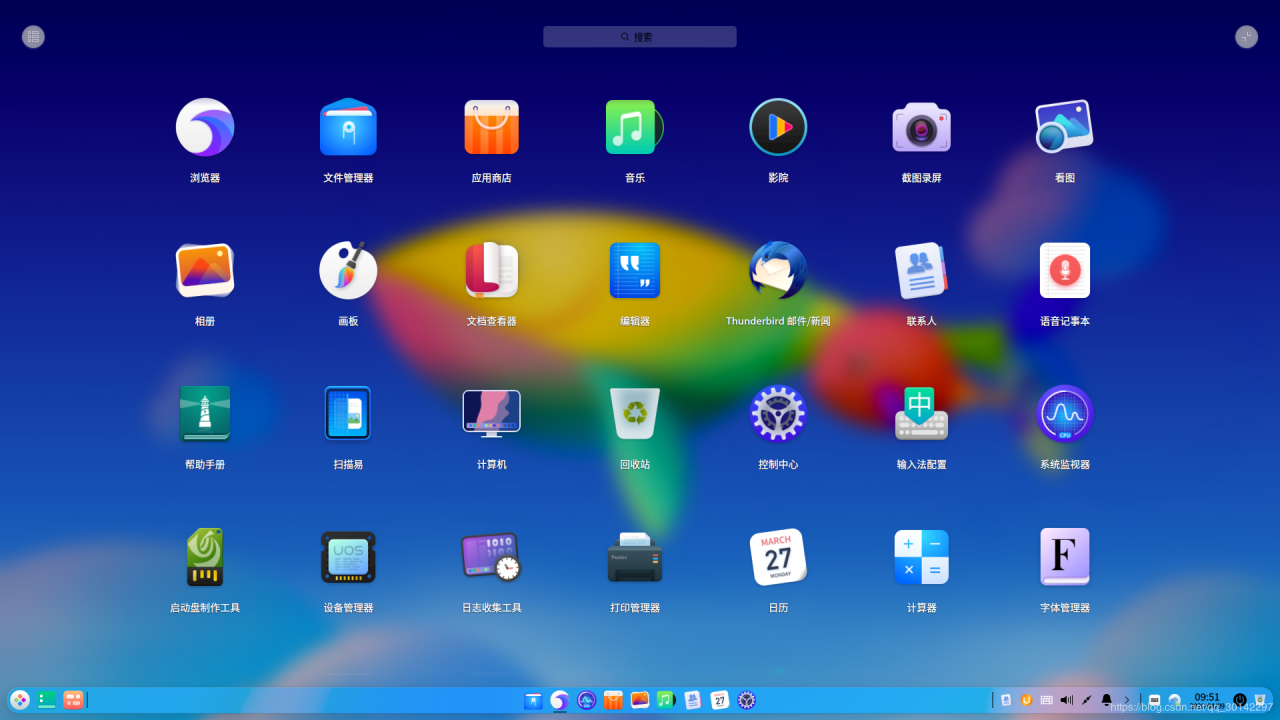Click the document tray icon
The width and height of the screenshot is (1280, 720).
click(x=1006, y=700)
